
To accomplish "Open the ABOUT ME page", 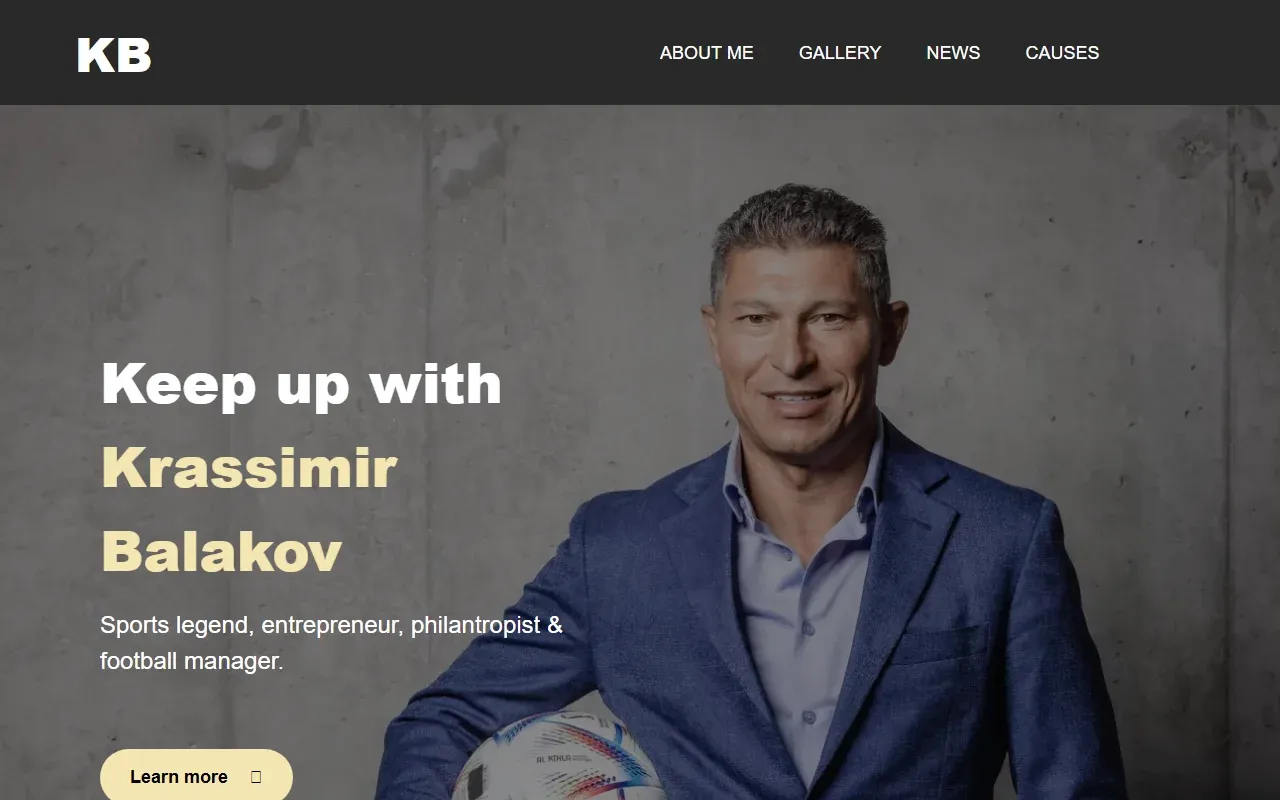I will [706, 53].
